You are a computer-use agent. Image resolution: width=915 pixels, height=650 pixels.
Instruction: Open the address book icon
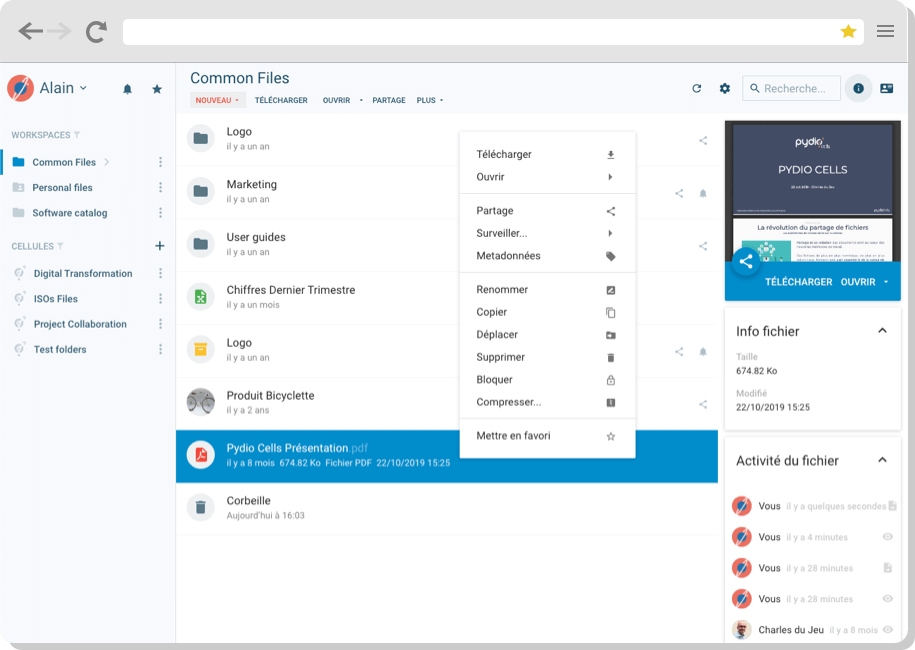point(886,89)
